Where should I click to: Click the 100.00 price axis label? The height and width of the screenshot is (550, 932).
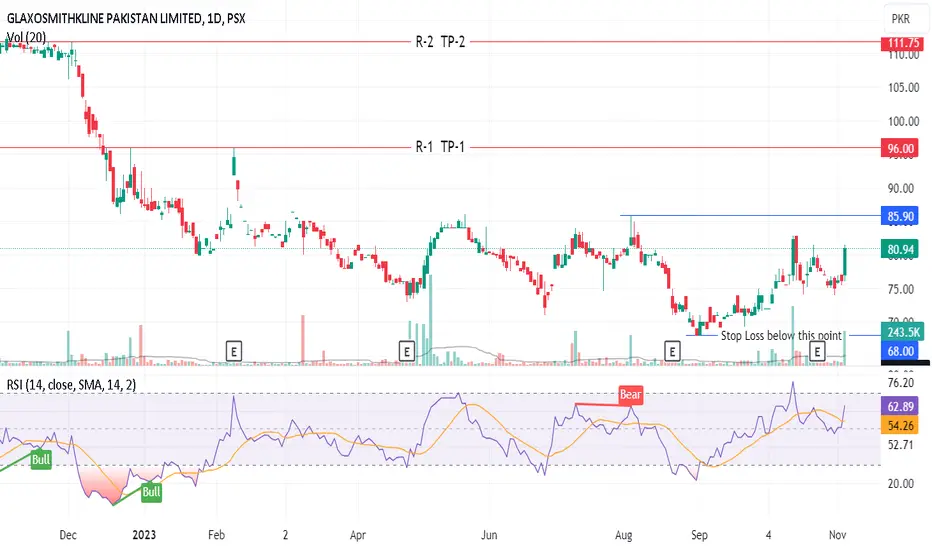(x=903, y=121)
